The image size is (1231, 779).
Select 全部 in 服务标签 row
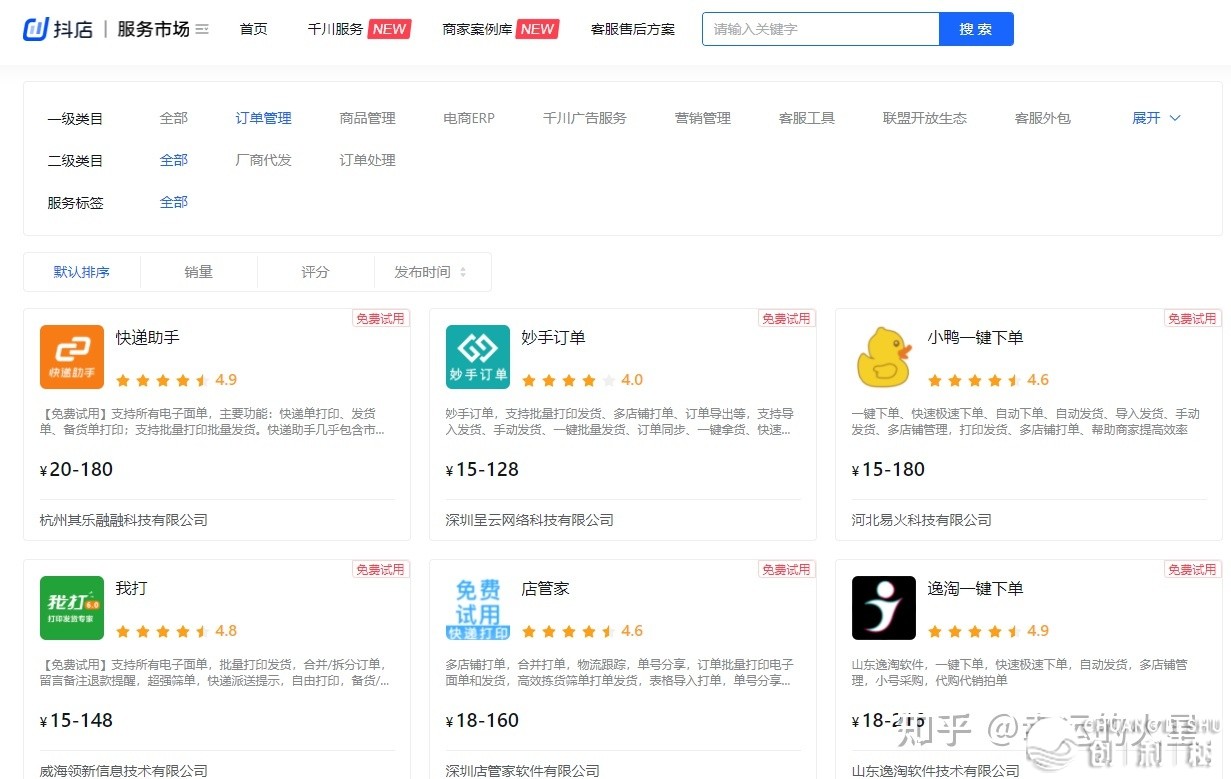pos(174,202)
